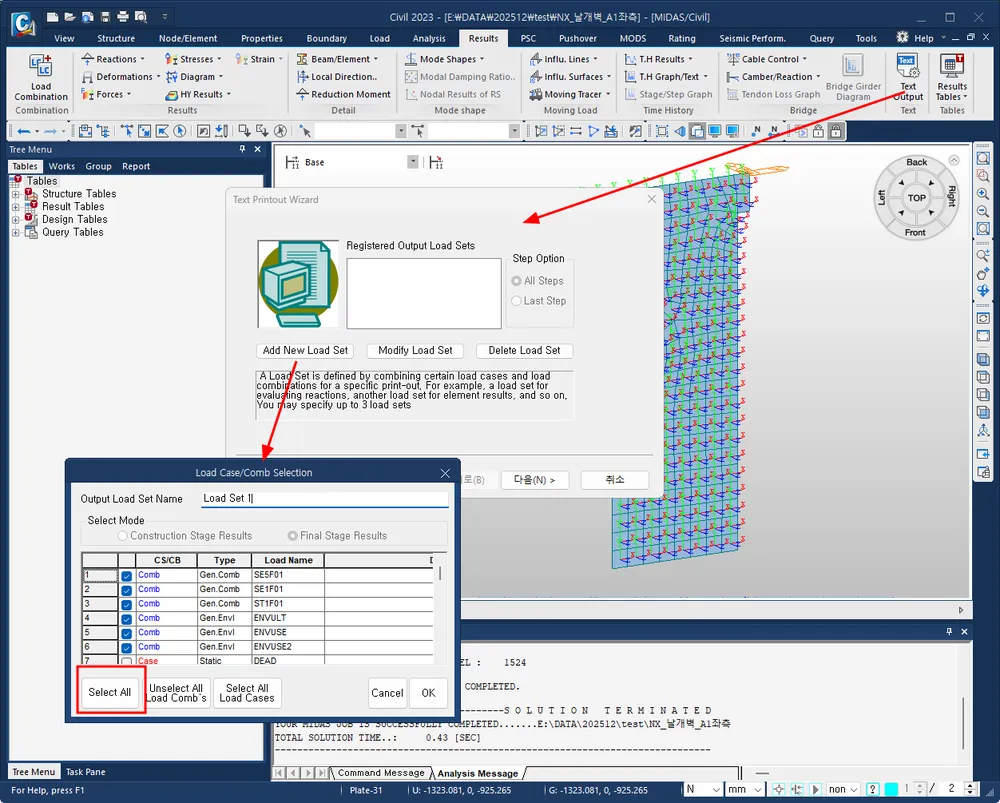Viewport: 1000px width, 803px height.
Task: Switch to the Boundary ribbon tab
Action: pos(327,38)
